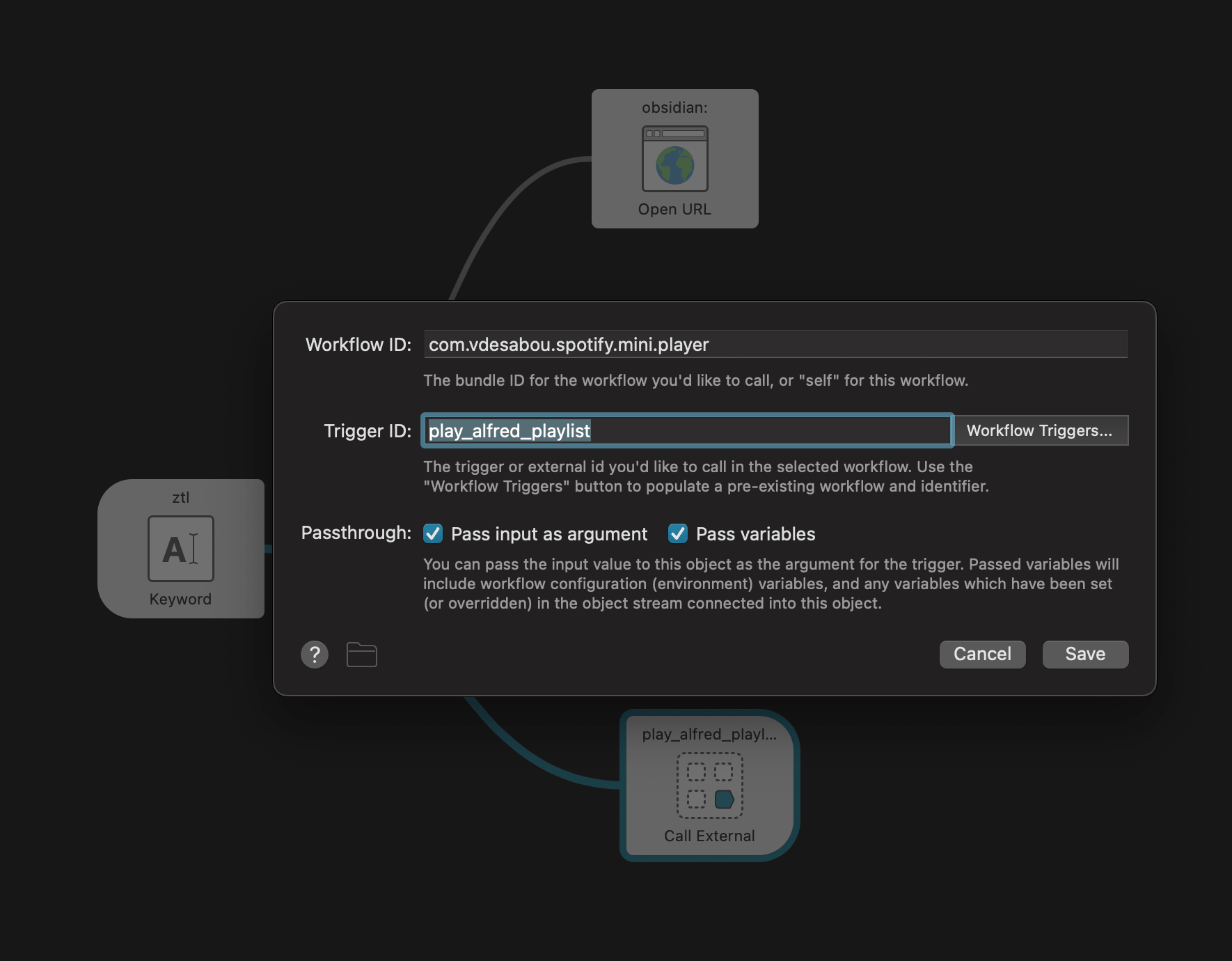This screenshot has height=961, width=1232.
Task: Open the Workflow Triggers... picker
Action: point(1040,430)
